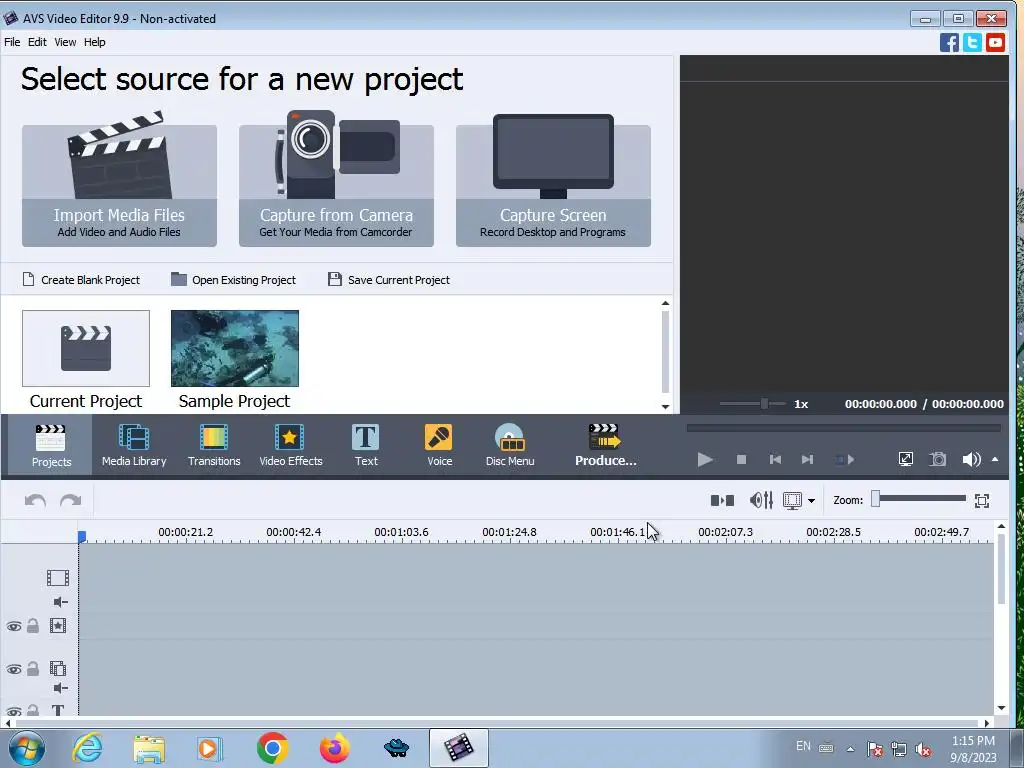Open the Transitions tab
The width and height of the screenshot is (1024, 768).
[x=214, y=445]
